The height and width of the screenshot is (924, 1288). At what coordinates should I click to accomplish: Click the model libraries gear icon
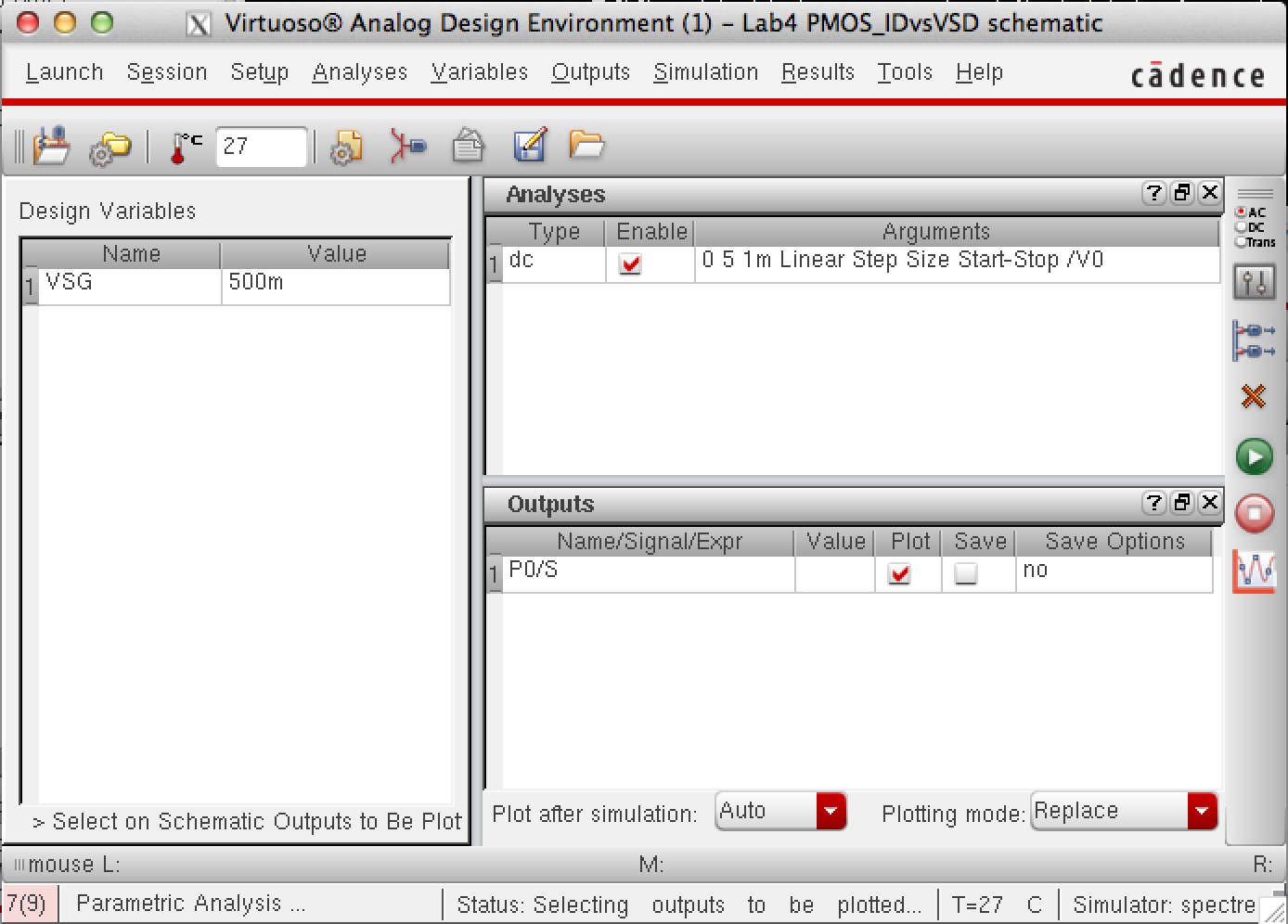pos(346,148)
